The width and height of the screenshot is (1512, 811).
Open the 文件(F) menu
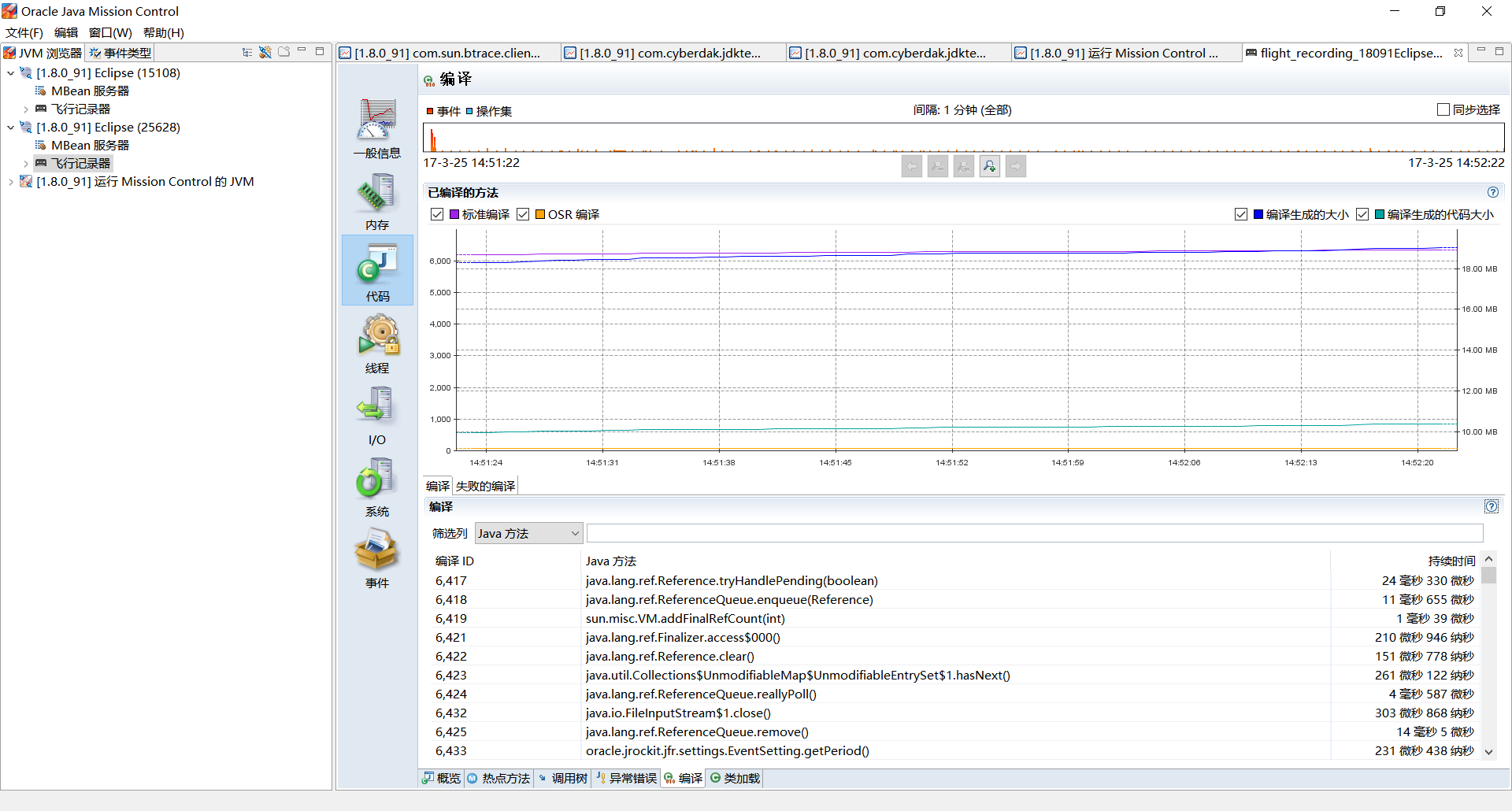pyautogui.click(x=24, y=32)
